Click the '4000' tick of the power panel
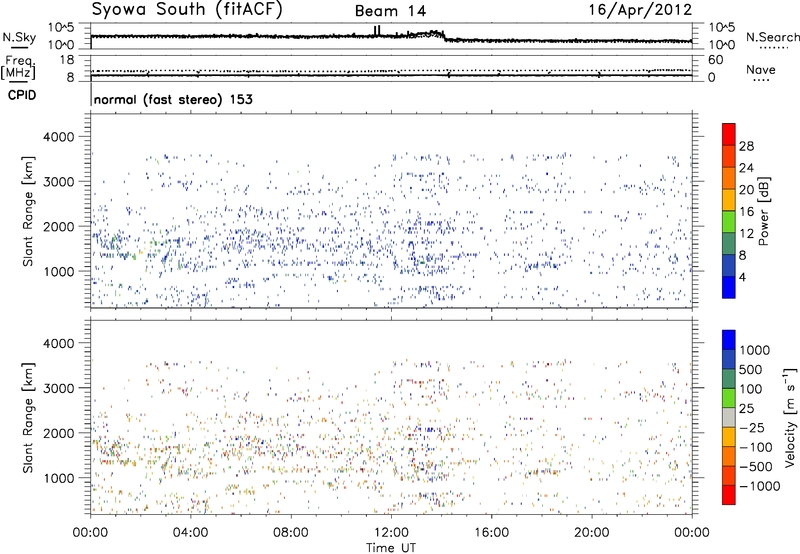 pyautogui.click(x=58, y=137)
